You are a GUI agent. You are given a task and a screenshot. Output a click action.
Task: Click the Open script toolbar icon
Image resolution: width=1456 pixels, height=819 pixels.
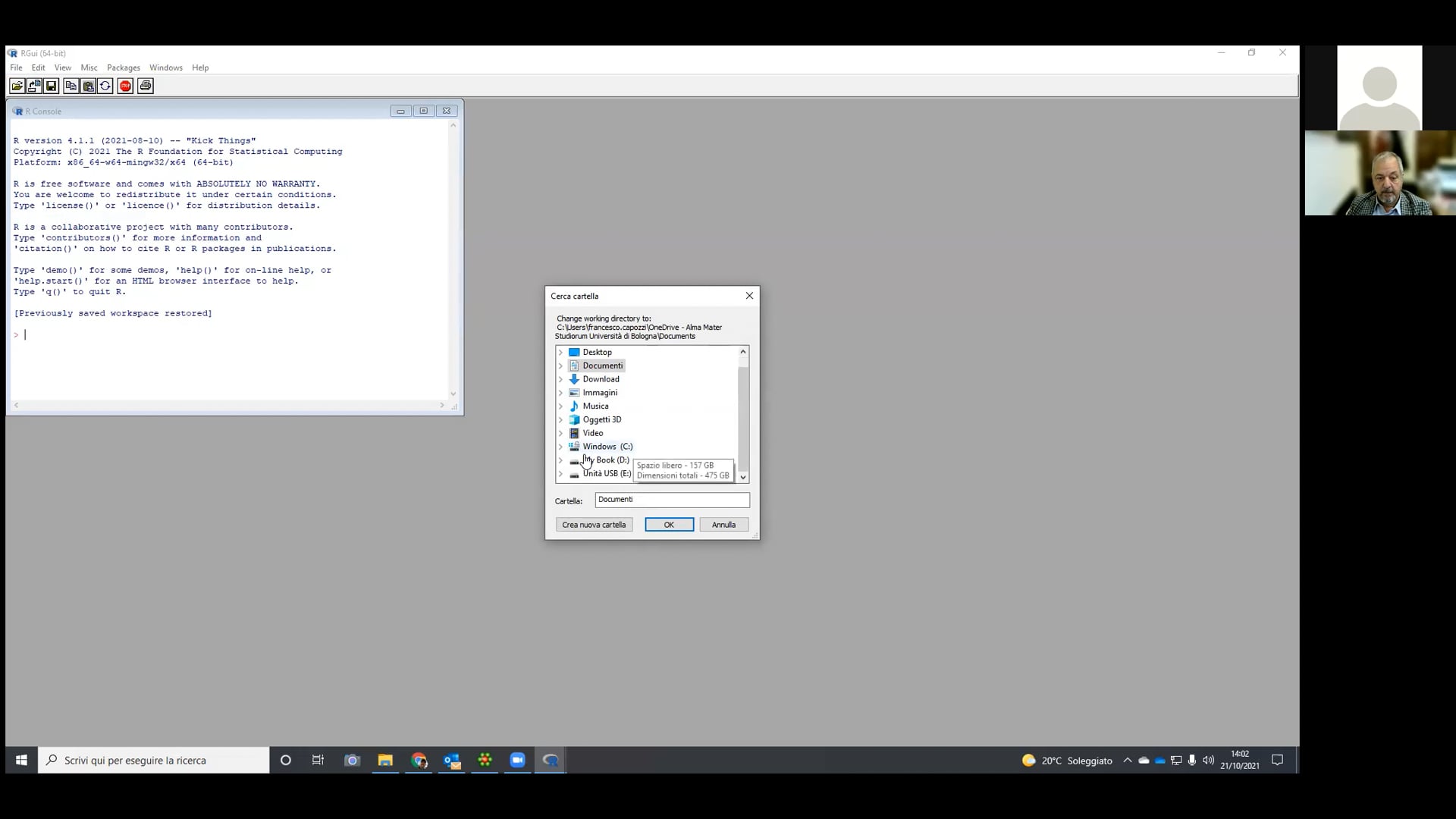pos(17,86)
